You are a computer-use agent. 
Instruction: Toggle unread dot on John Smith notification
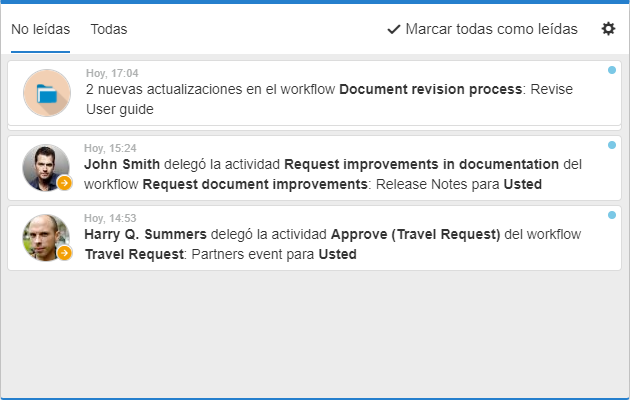612,145
